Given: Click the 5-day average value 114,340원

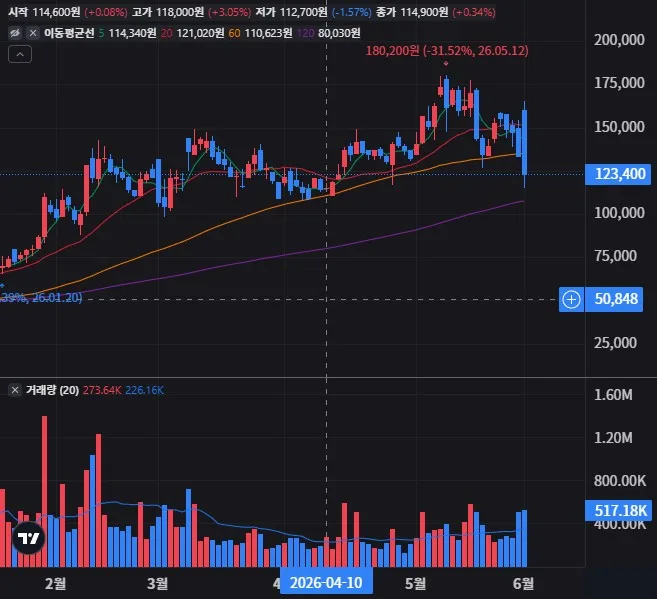Looking at the screenshot, I should coord(132,33).
